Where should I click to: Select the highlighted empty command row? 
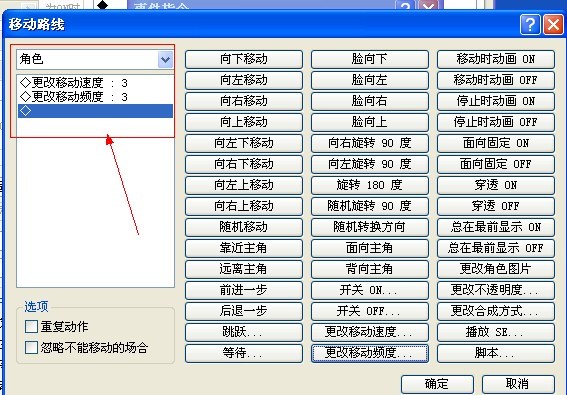click(95, 111)
